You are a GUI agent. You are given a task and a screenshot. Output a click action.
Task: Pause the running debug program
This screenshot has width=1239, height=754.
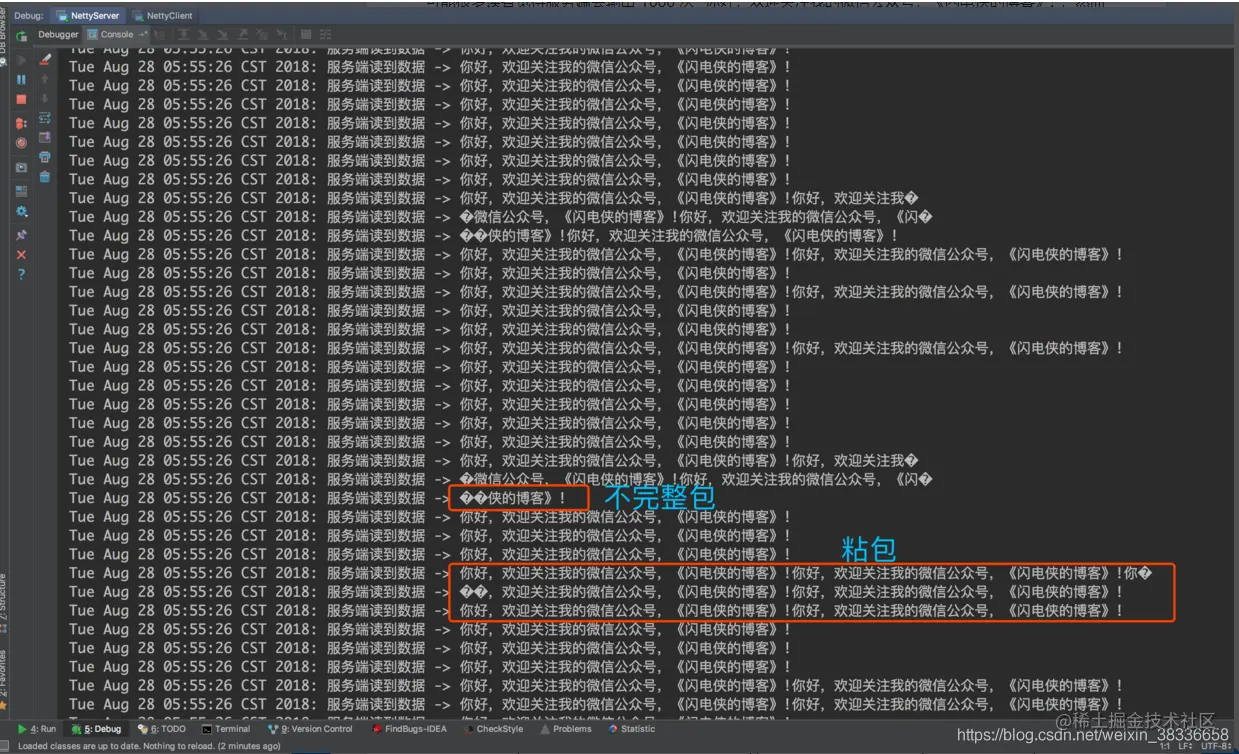tap(21, 80)
